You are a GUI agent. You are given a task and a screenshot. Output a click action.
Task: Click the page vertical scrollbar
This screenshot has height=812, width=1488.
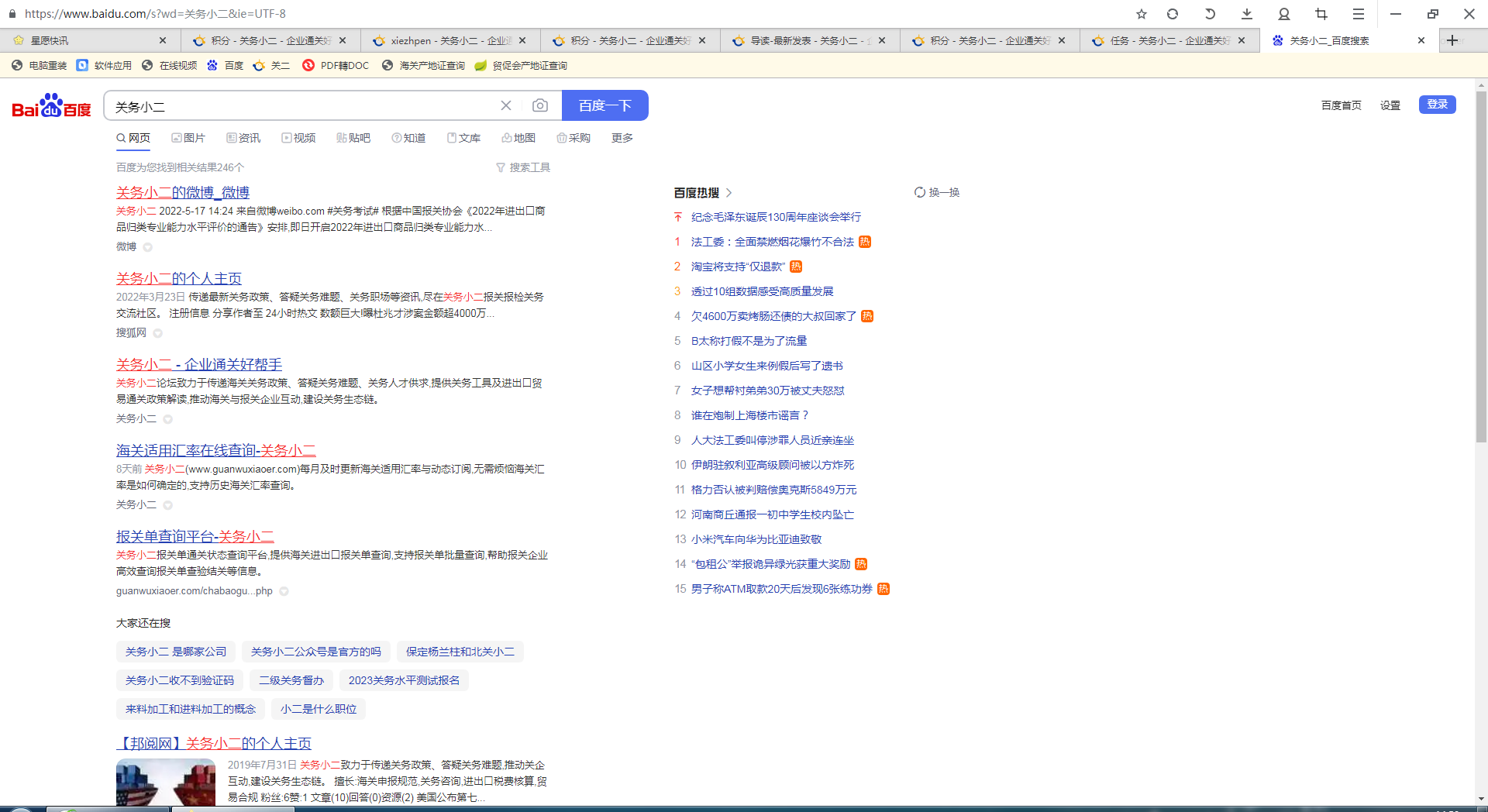click(x=1481, y=267)
